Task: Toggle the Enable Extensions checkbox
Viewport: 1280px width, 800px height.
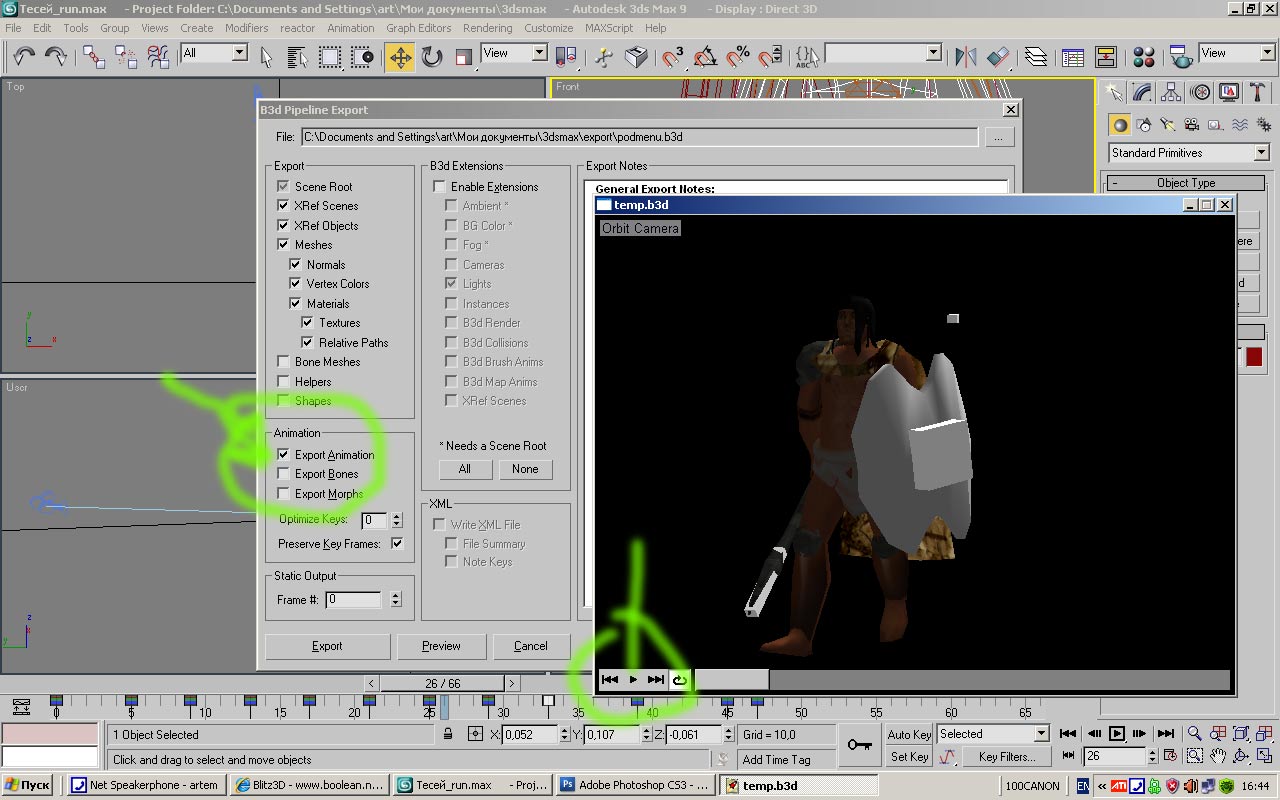Action: click(440, 187)
